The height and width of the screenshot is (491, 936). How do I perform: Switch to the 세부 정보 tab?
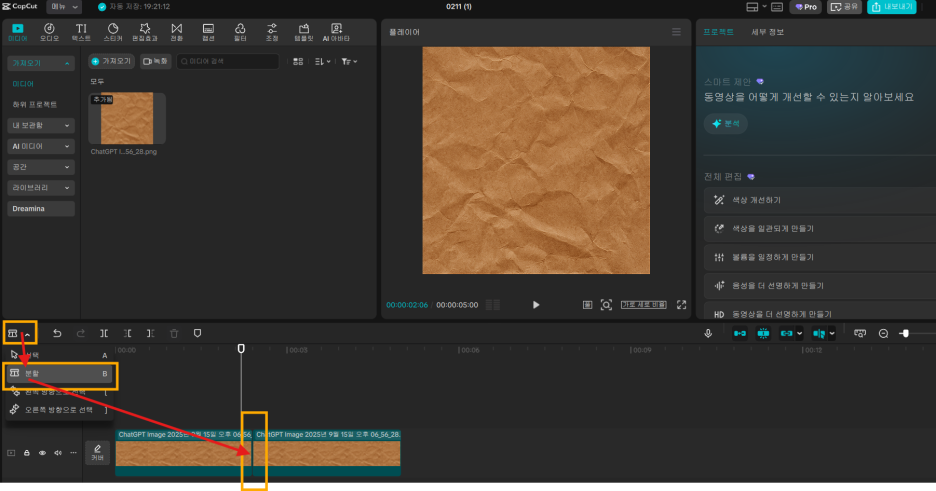pyautogui.click(x=767, y=32)
